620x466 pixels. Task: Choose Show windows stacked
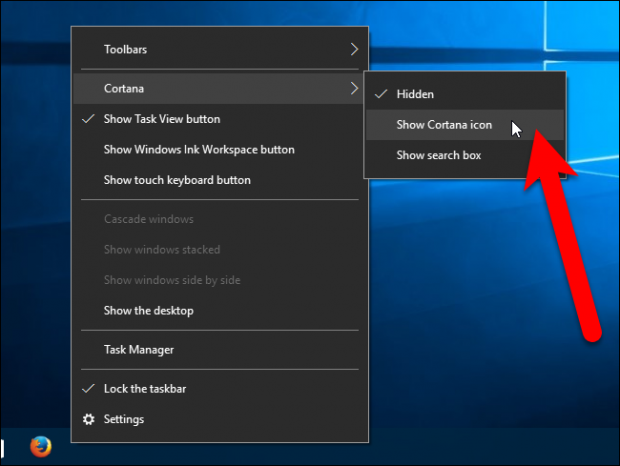pos(162,249)
